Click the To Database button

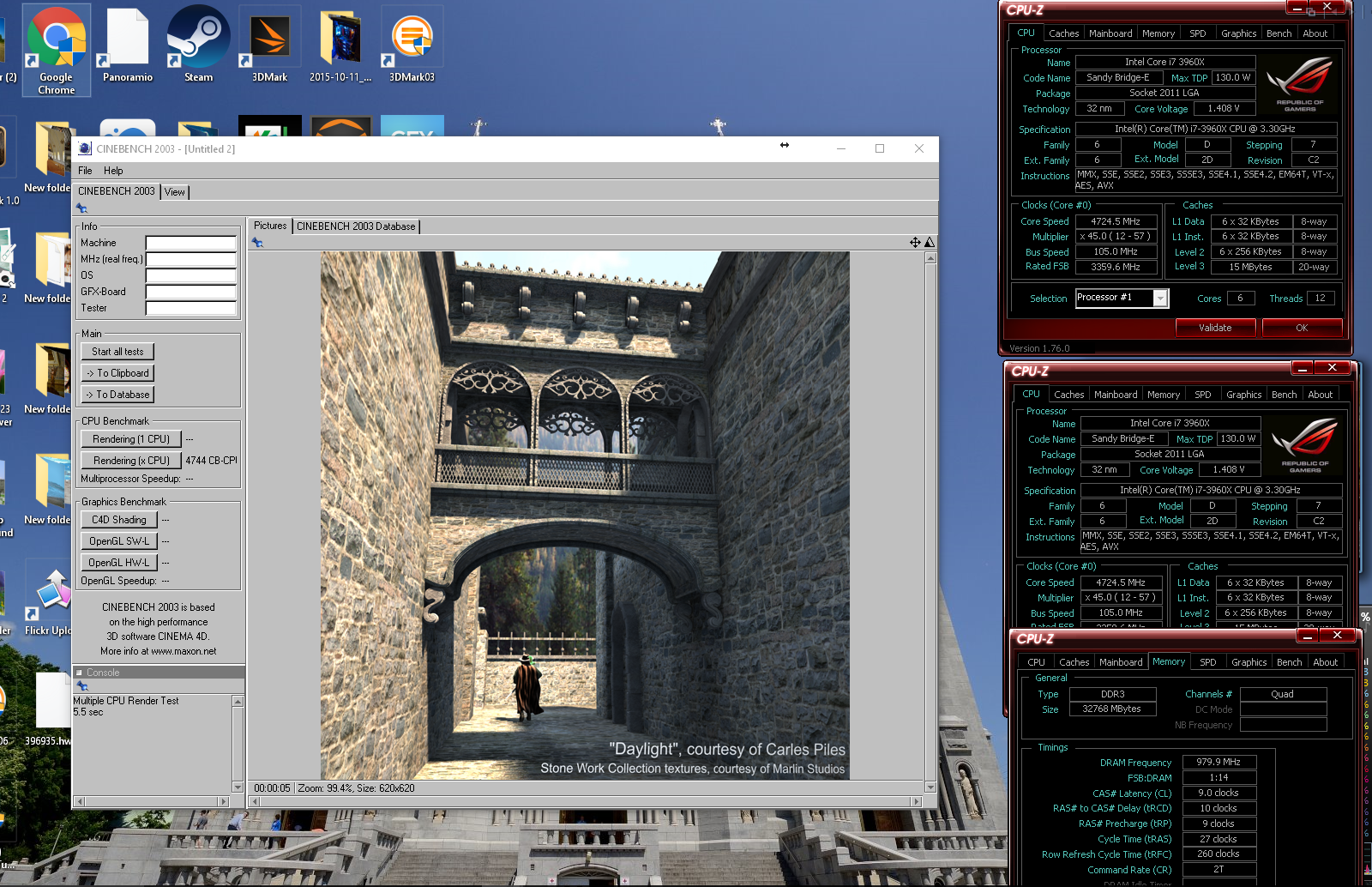click(x=117, y=395)
